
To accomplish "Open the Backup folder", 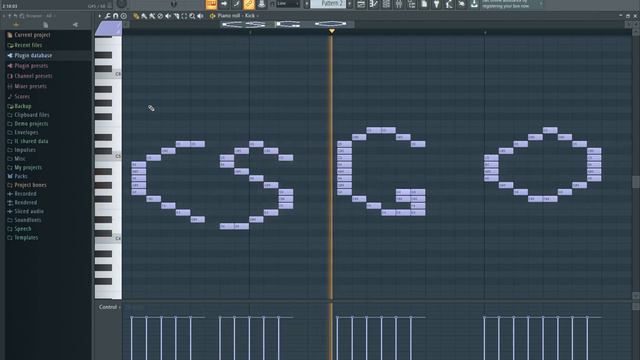I will (22, 106).
